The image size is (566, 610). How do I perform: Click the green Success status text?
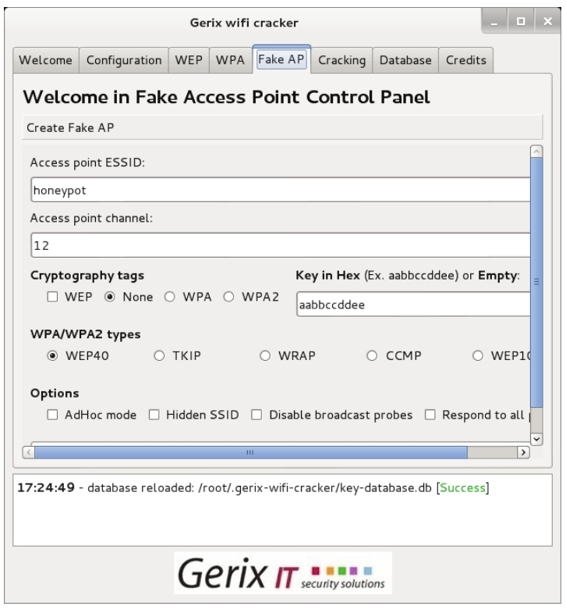click(463, 488)
